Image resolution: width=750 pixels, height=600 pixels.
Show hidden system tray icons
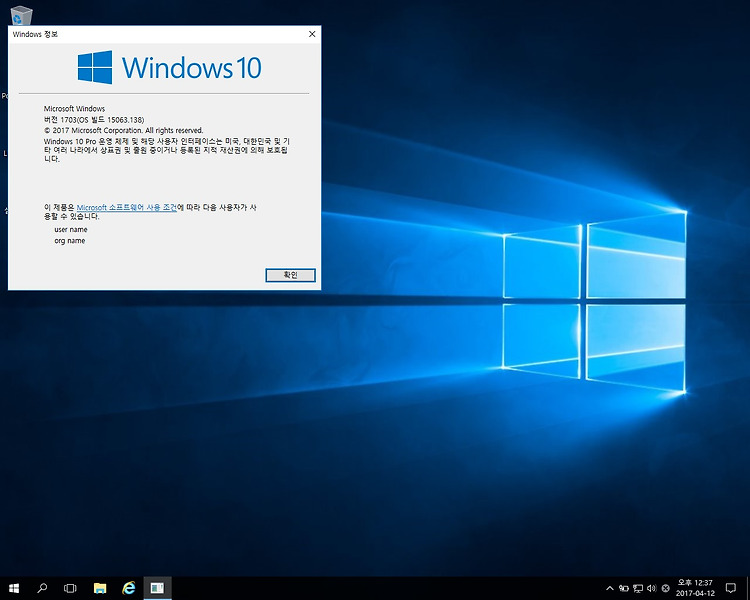609,588
